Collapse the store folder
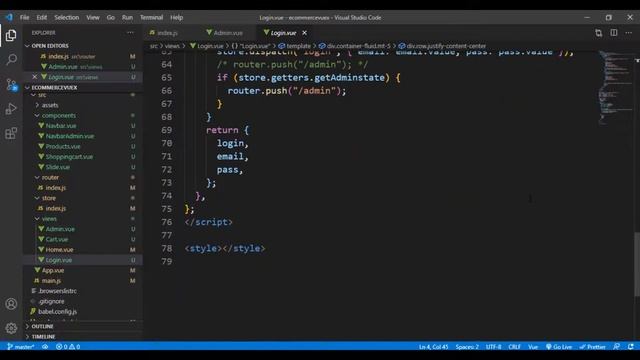Image resolution: width=640 pixels, height=360 pixels. click(48, 198)
